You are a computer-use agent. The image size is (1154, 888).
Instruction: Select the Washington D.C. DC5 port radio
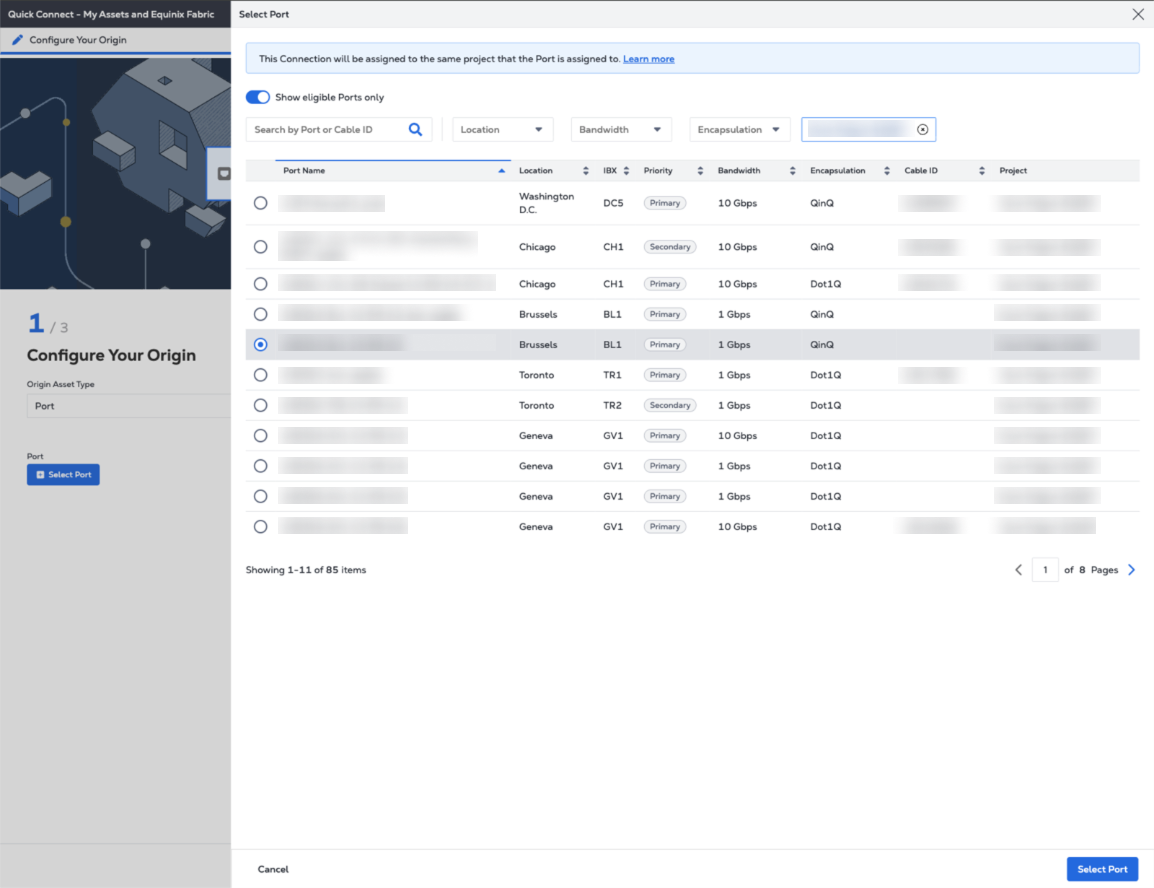coord(261,203)
